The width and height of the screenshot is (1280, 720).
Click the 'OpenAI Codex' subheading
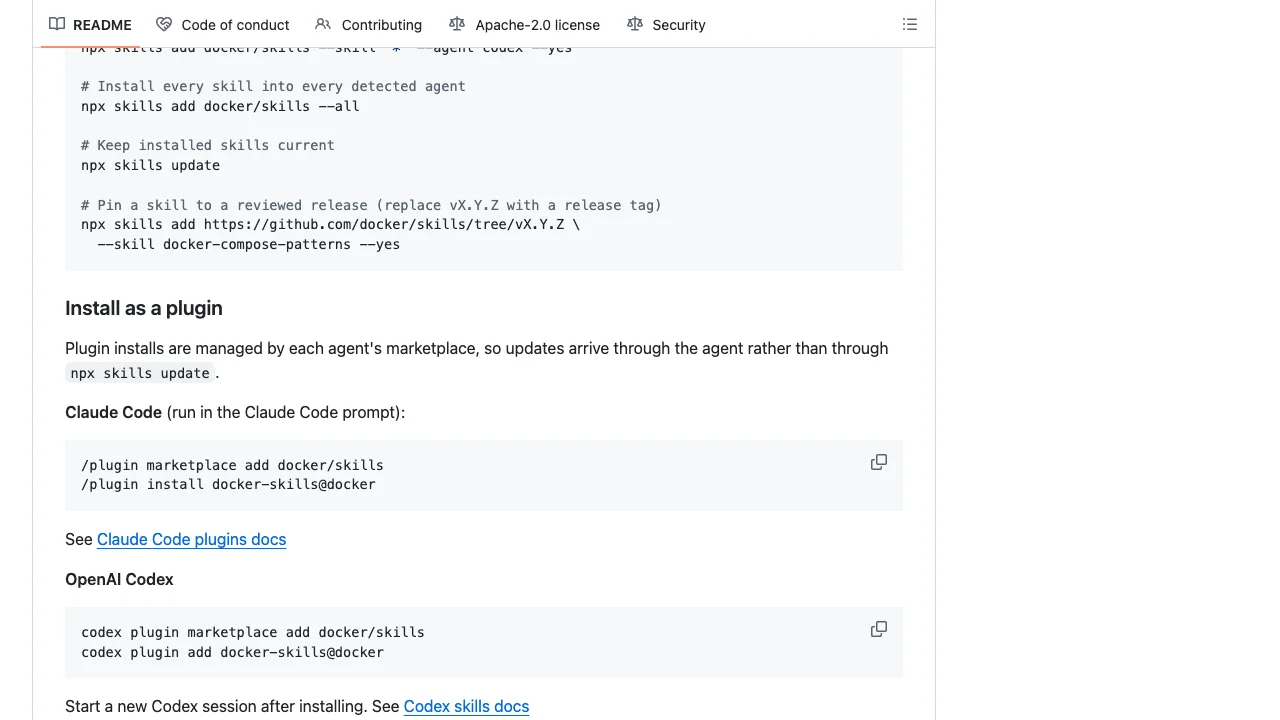coord(119,579)
